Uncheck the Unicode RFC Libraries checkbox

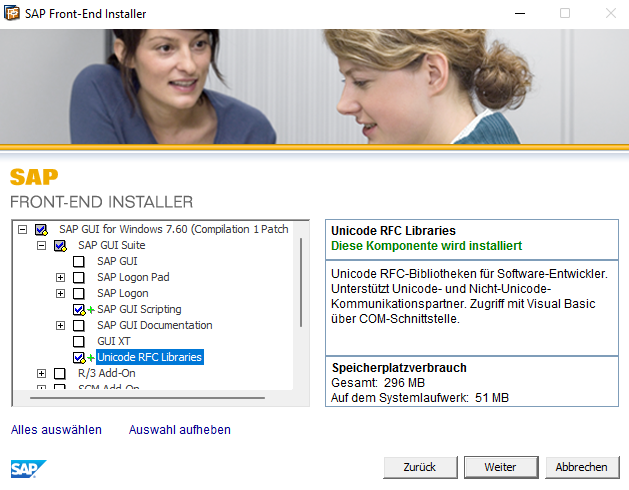coord(79,357)
